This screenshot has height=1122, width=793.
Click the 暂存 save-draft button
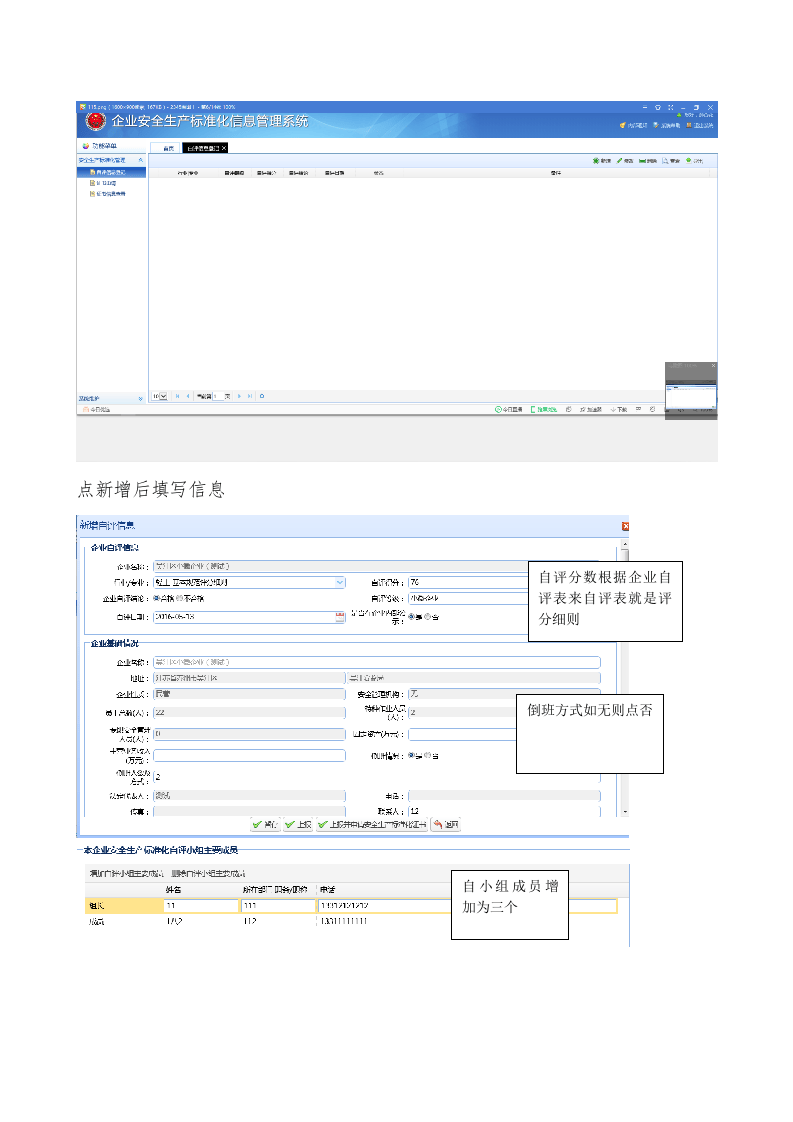[266, 824]
